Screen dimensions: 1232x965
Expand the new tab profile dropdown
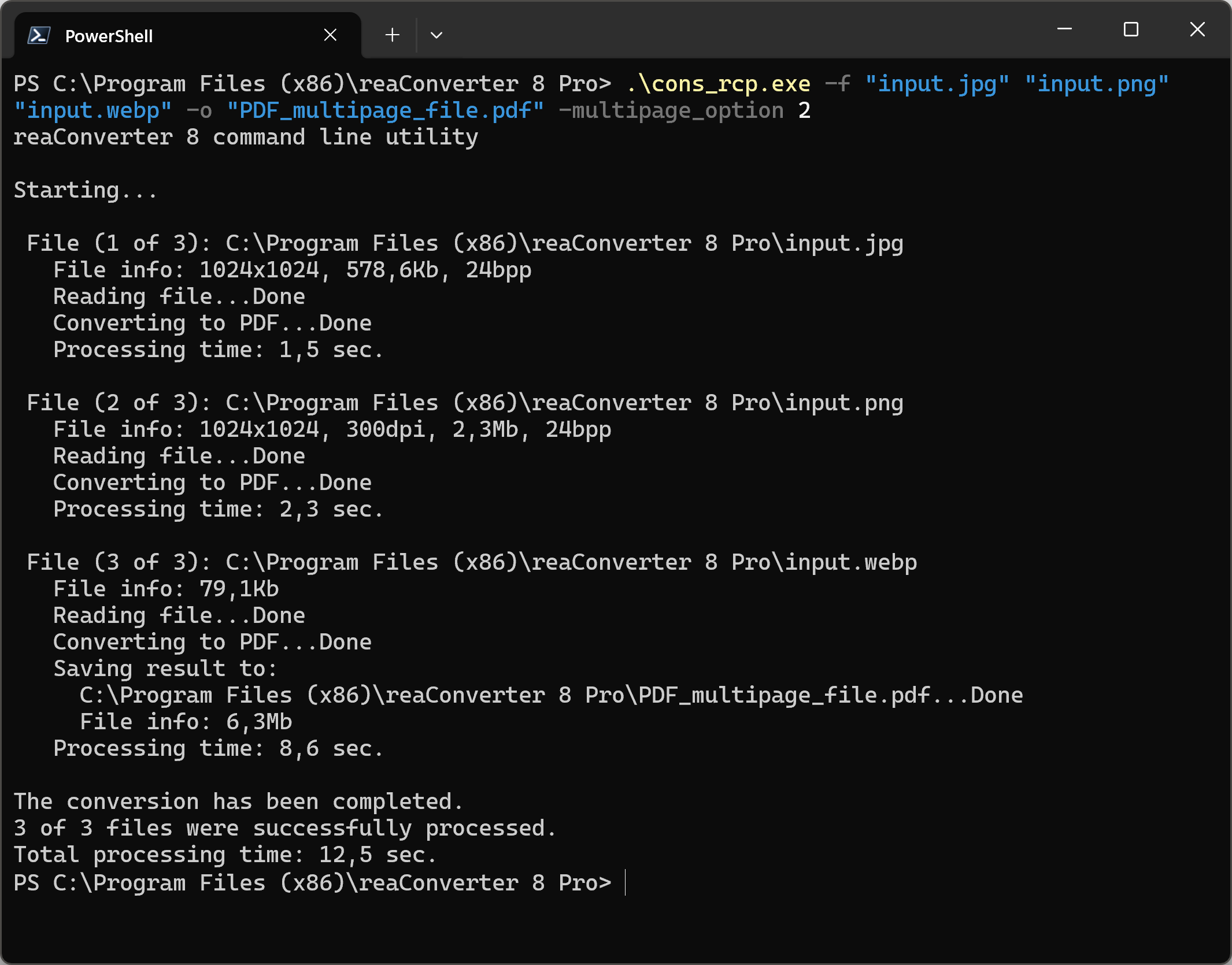tap(436, 35)
